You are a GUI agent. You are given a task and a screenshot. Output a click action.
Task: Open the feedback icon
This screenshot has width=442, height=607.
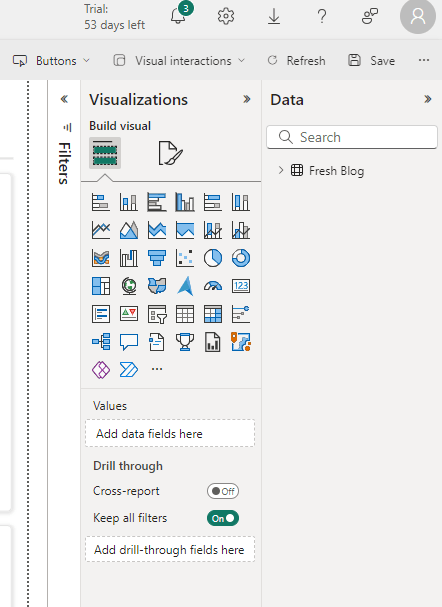tap(370, 16)
